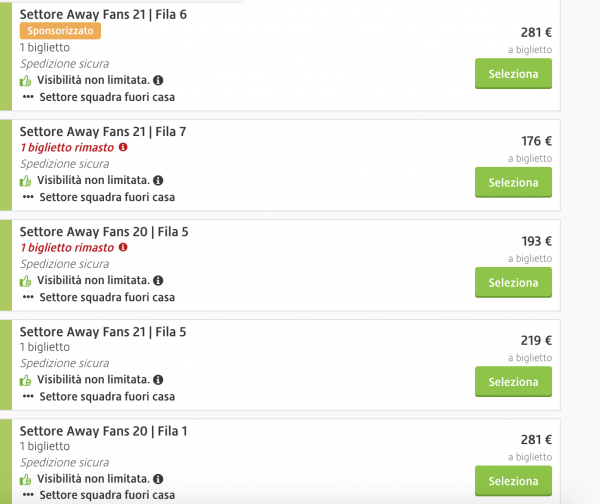
Task: Click info icon next to Fila 6 visibility
Action: [x=158, y=80]
